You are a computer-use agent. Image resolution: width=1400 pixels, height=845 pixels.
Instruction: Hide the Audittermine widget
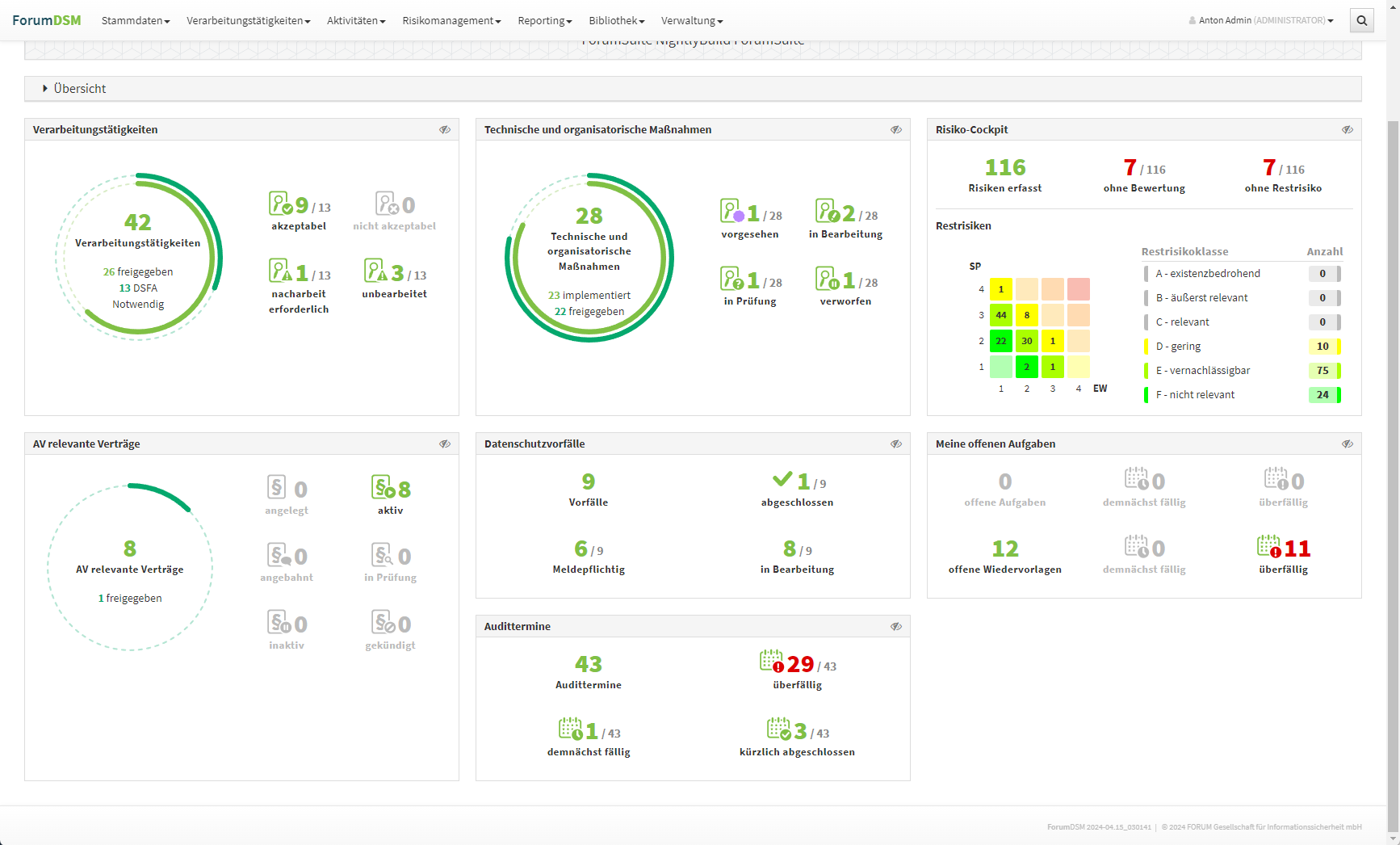895,627
